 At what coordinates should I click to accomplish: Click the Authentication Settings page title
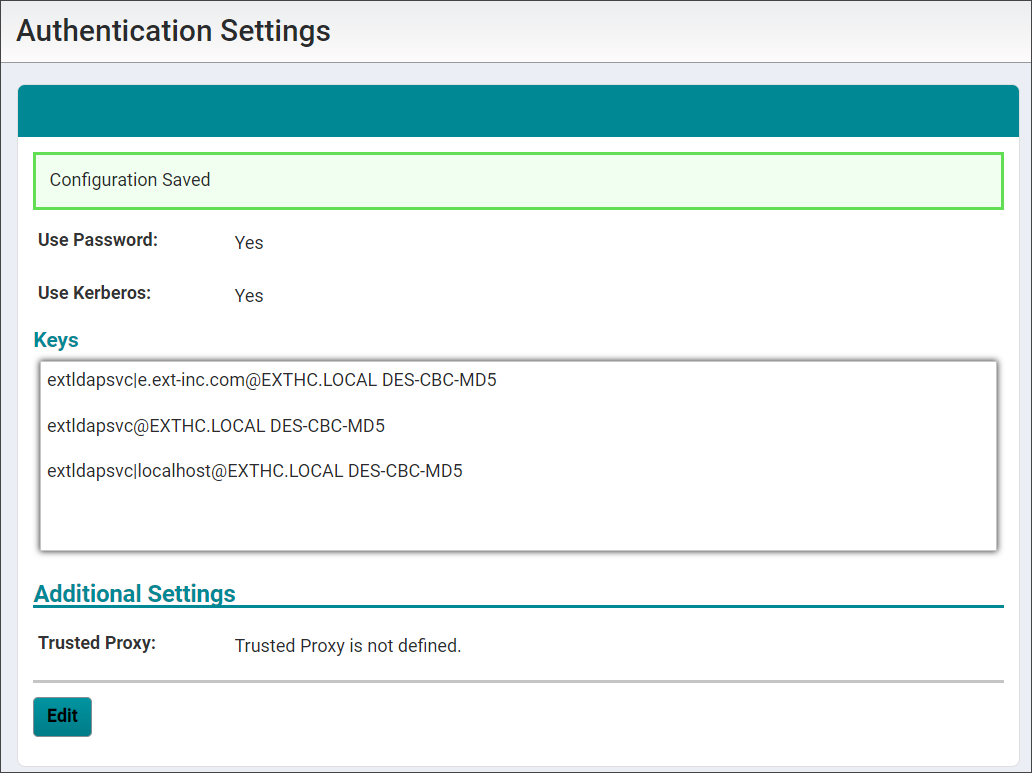pos(173,30)
